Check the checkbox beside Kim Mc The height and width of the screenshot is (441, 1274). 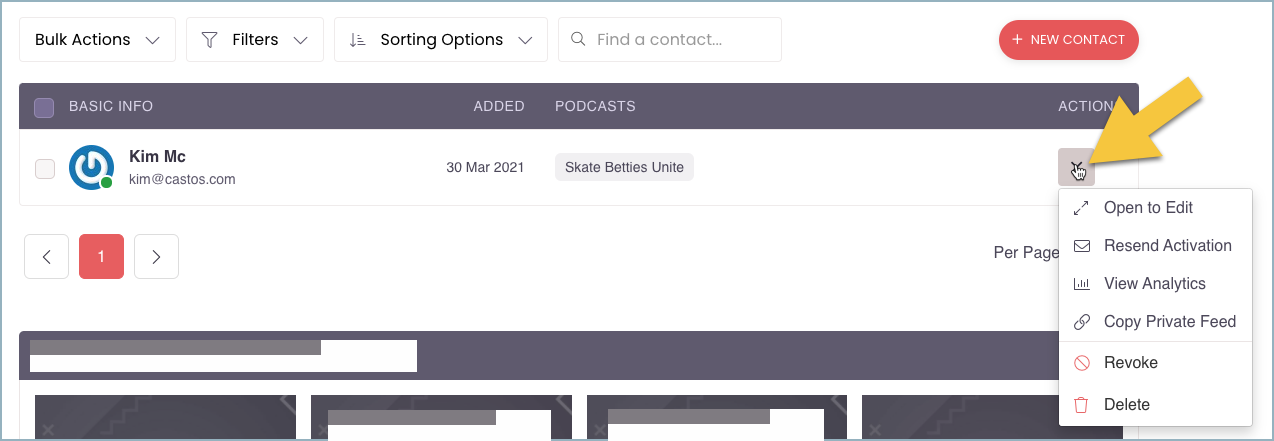click(45, 168)
